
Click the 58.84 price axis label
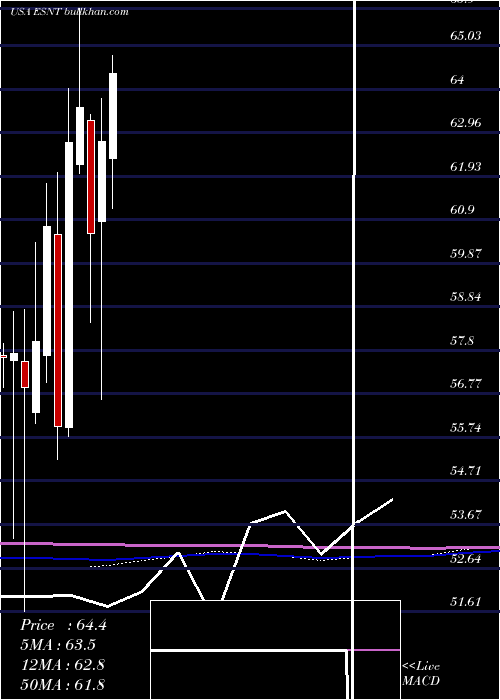click(466, 297)
